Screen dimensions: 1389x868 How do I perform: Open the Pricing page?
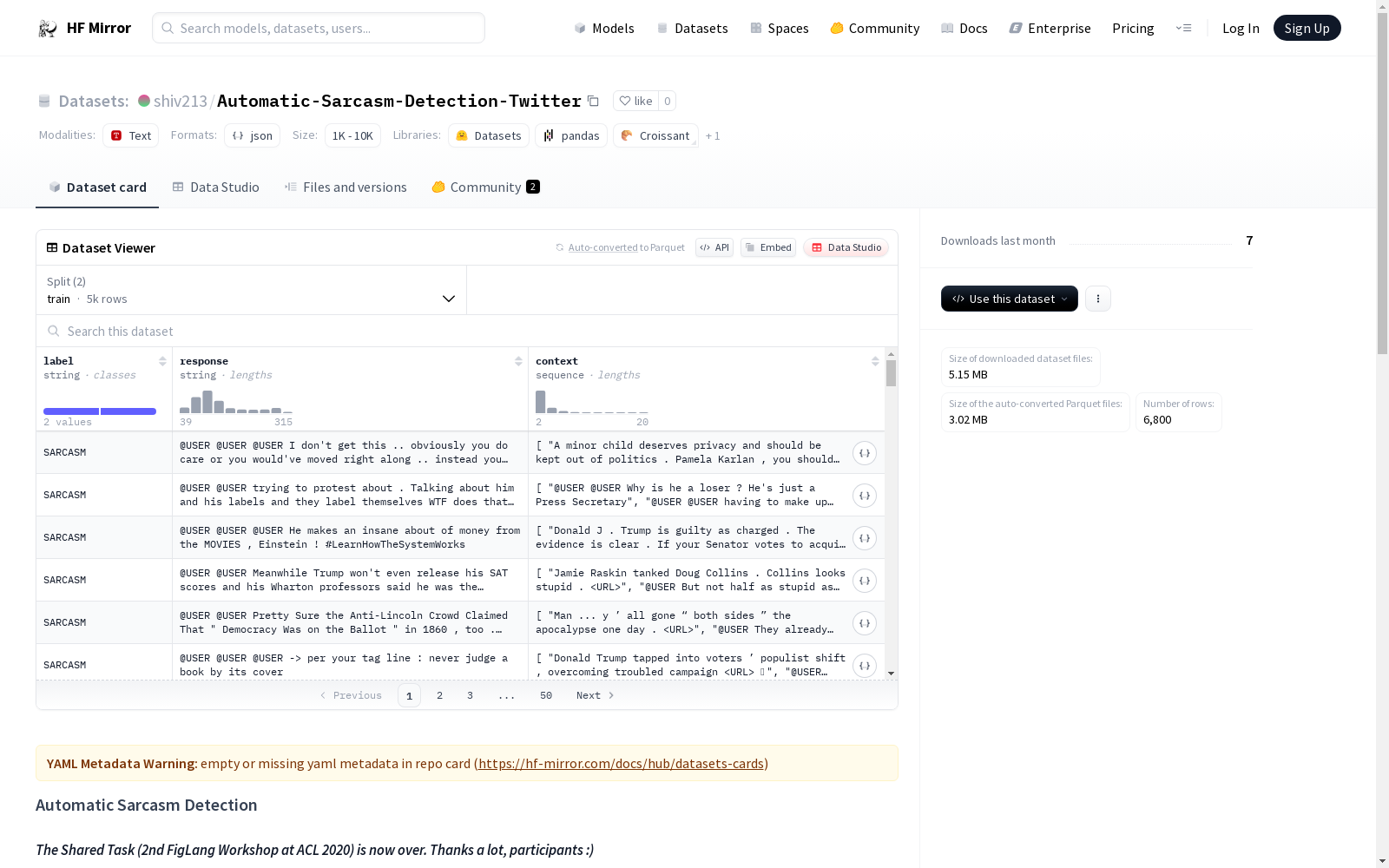(1133, 28)
